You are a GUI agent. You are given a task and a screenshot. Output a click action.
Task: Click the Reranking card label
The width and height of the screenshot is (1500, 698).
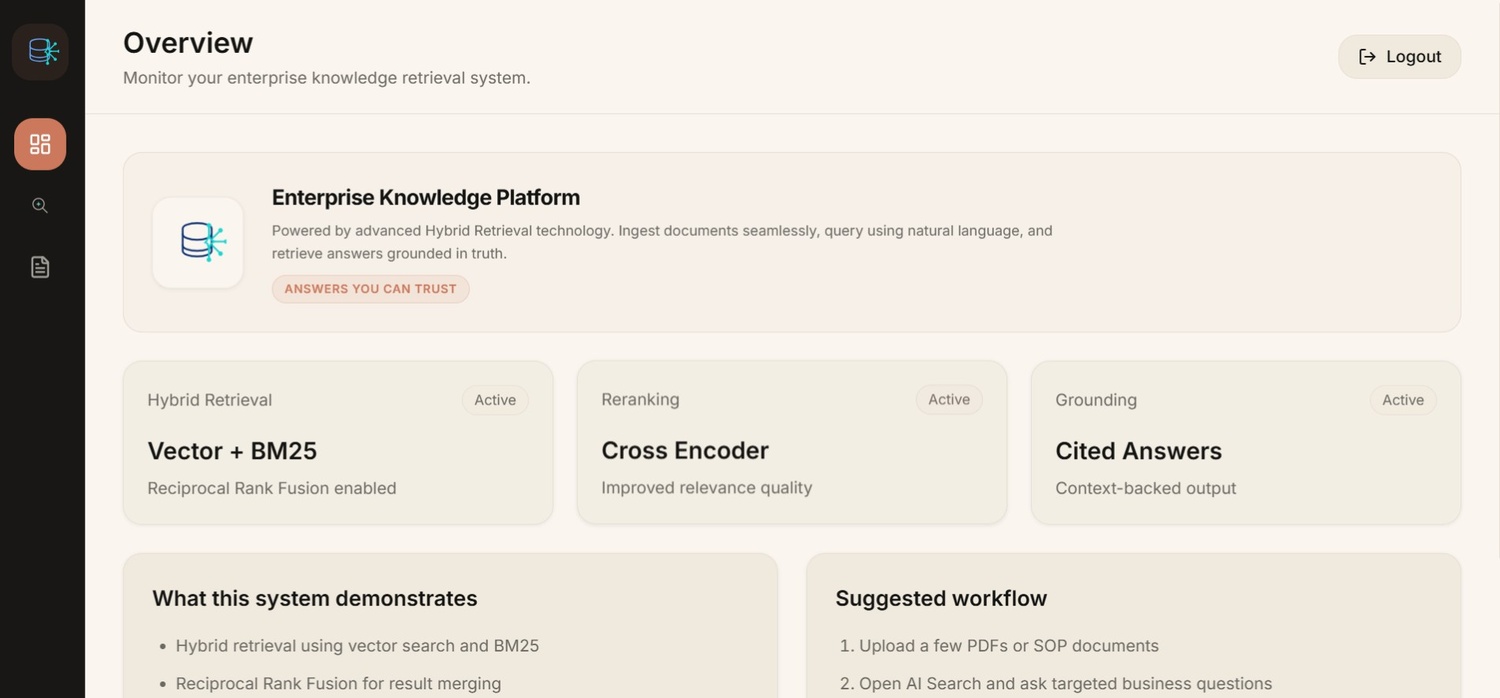pyautogui.click(x=640, y=400)
